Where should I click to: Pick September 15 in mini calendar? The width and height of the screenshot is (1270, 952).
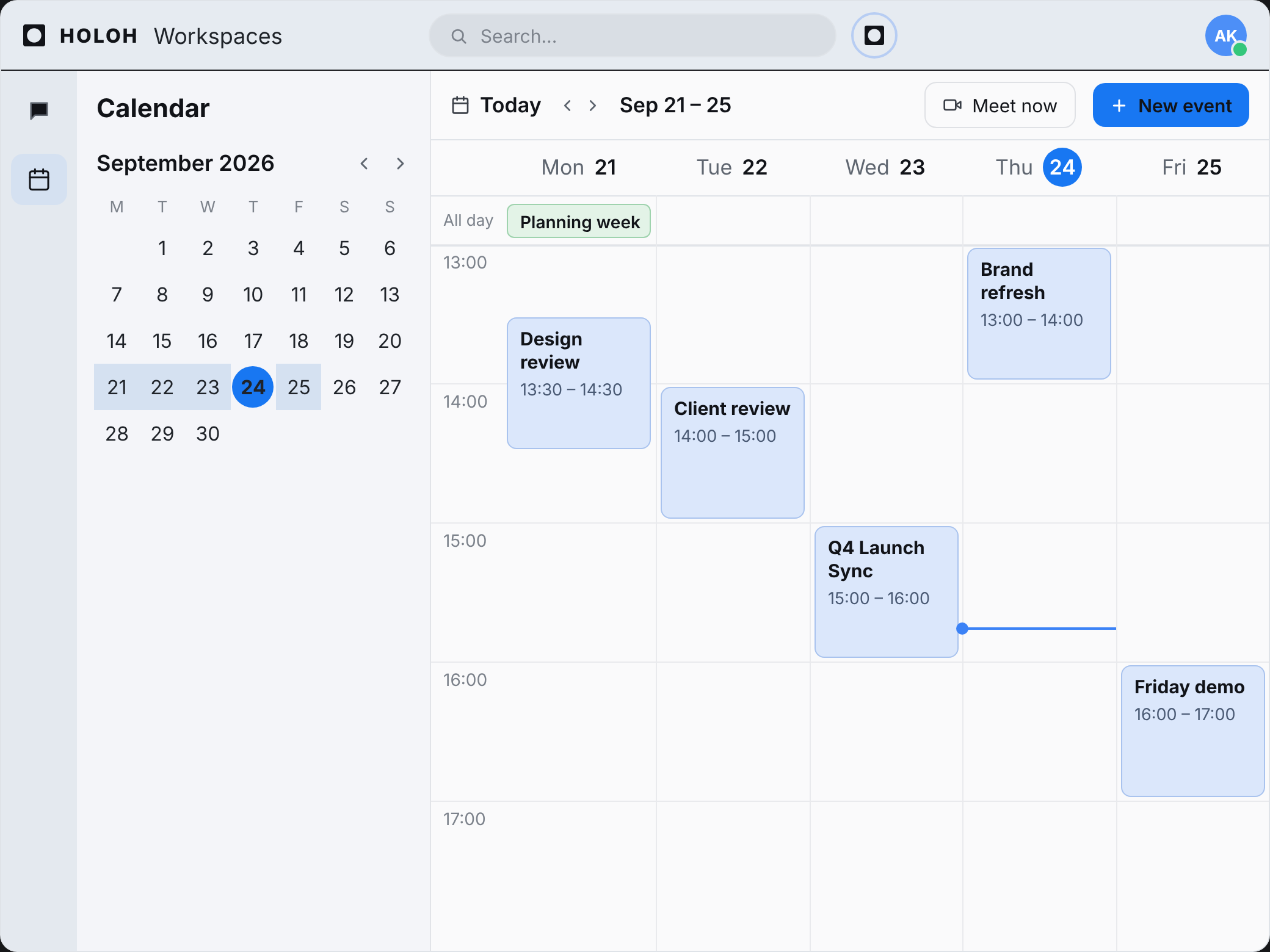(x=162, y=341)
